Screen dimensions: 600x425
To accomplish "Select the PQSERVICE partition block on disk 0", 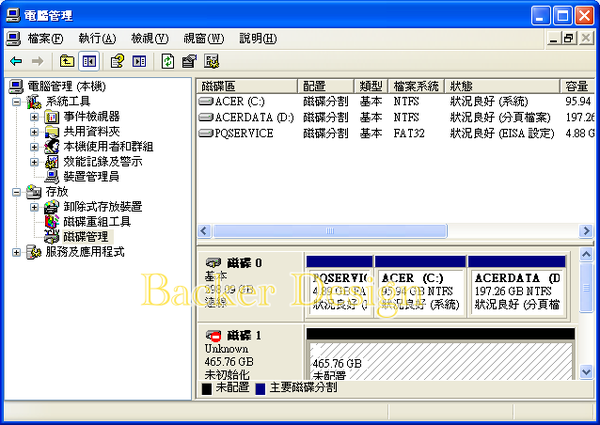I will click(x=339, y=286).
